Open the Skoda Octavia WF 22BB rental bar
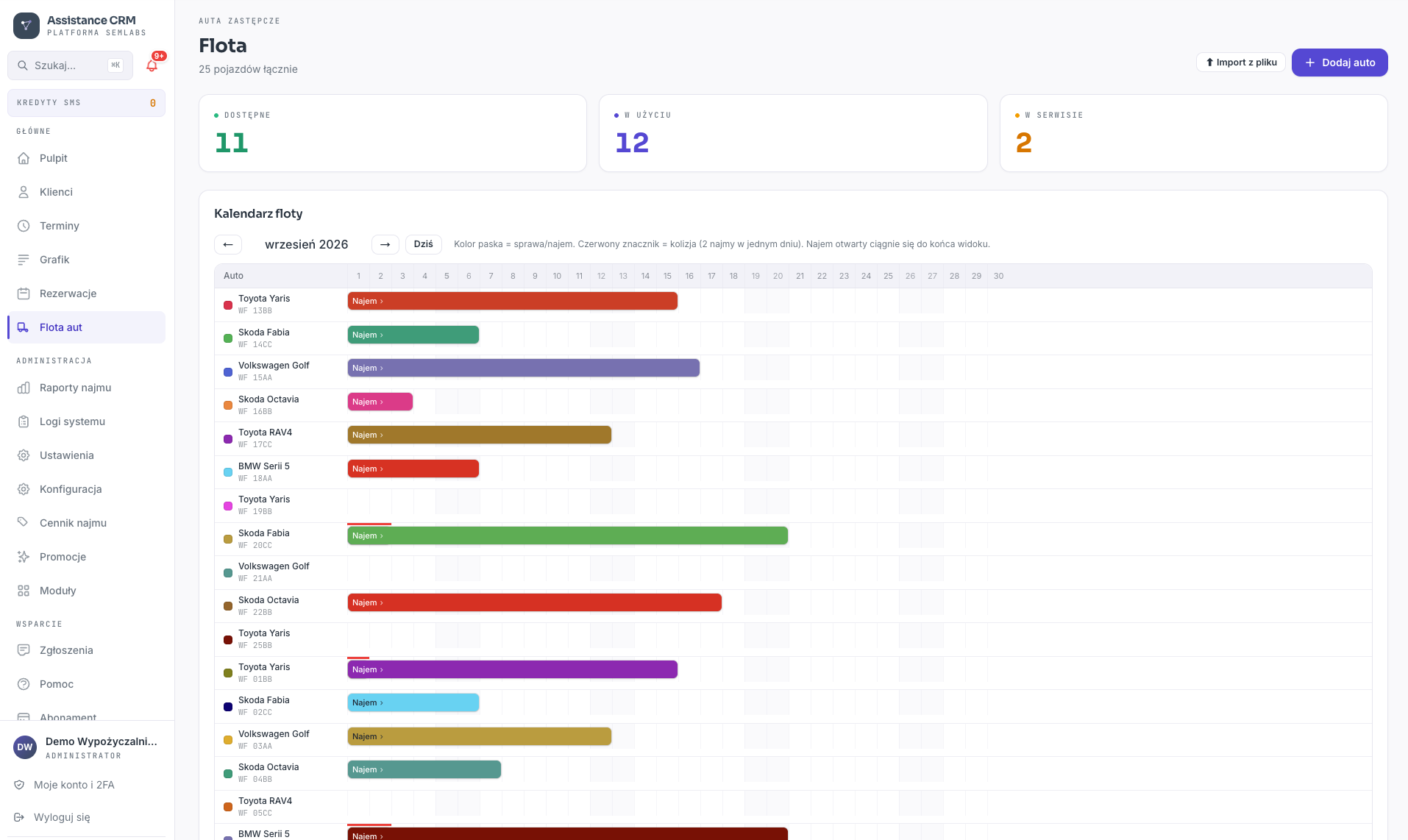The image size is (1408, 840). (535, 602)
